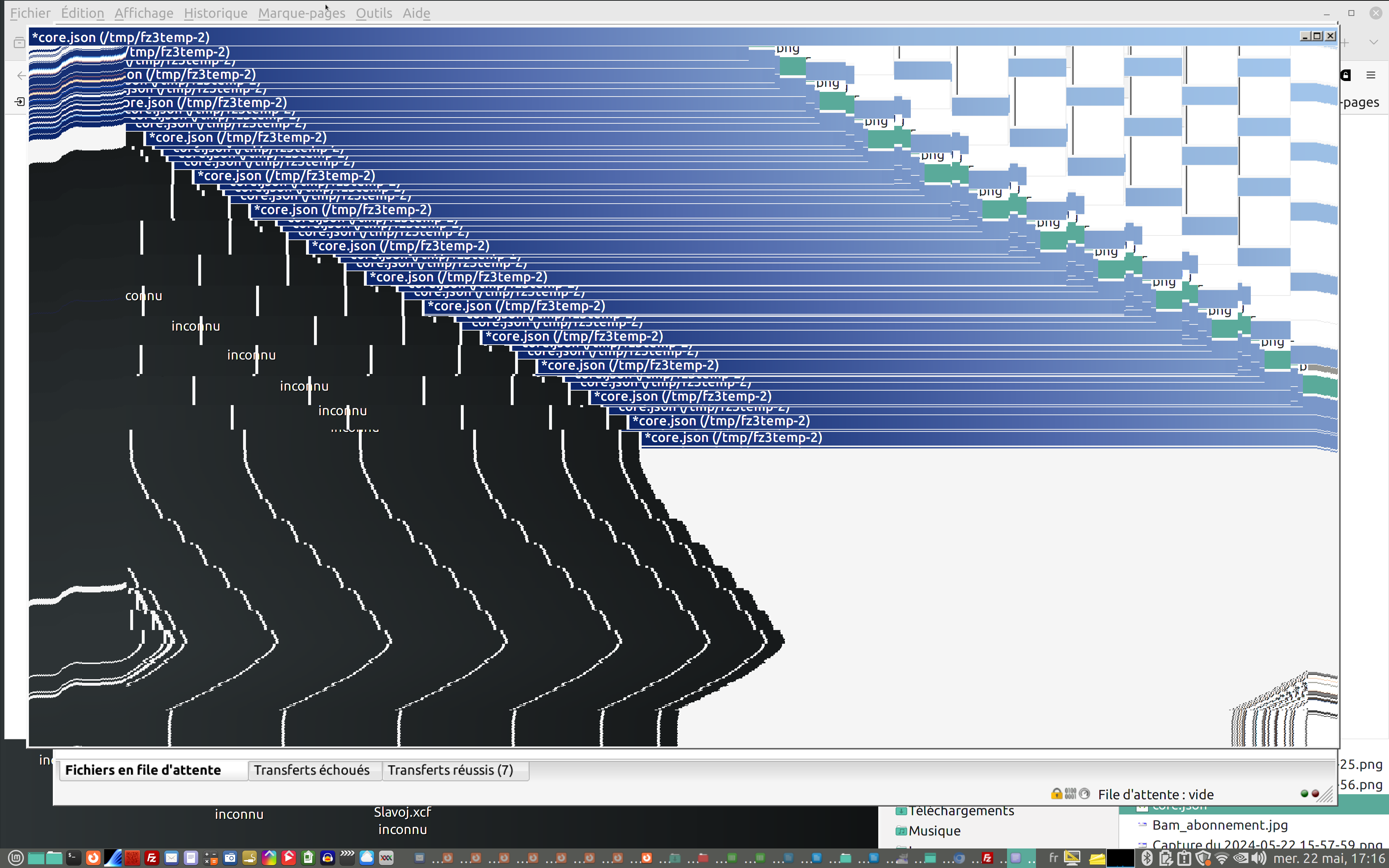
Task: Switch to Transferts échoués tab
Action: pos(312,770)
